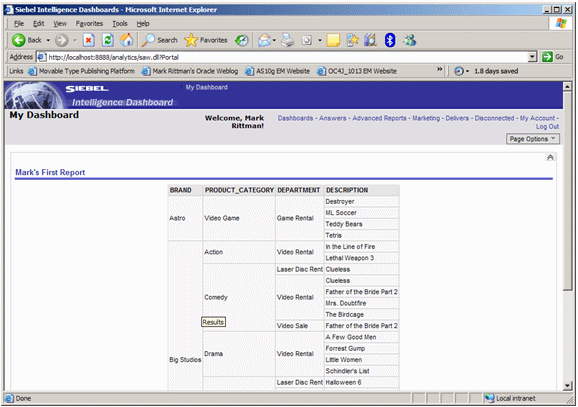The image size is (578, 407).
Task: Expand the Links bar overflow chevron
Action: pos(439,69)
